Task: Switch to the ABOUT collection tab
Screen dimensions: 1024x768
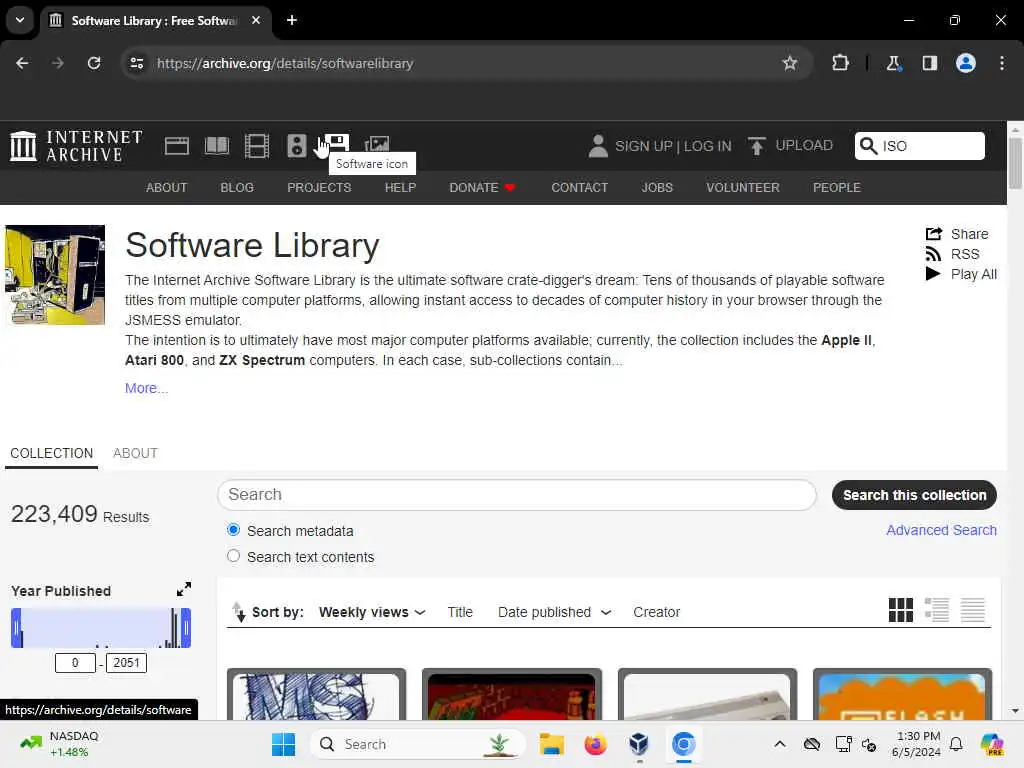Action: click(x=135, y=453)
